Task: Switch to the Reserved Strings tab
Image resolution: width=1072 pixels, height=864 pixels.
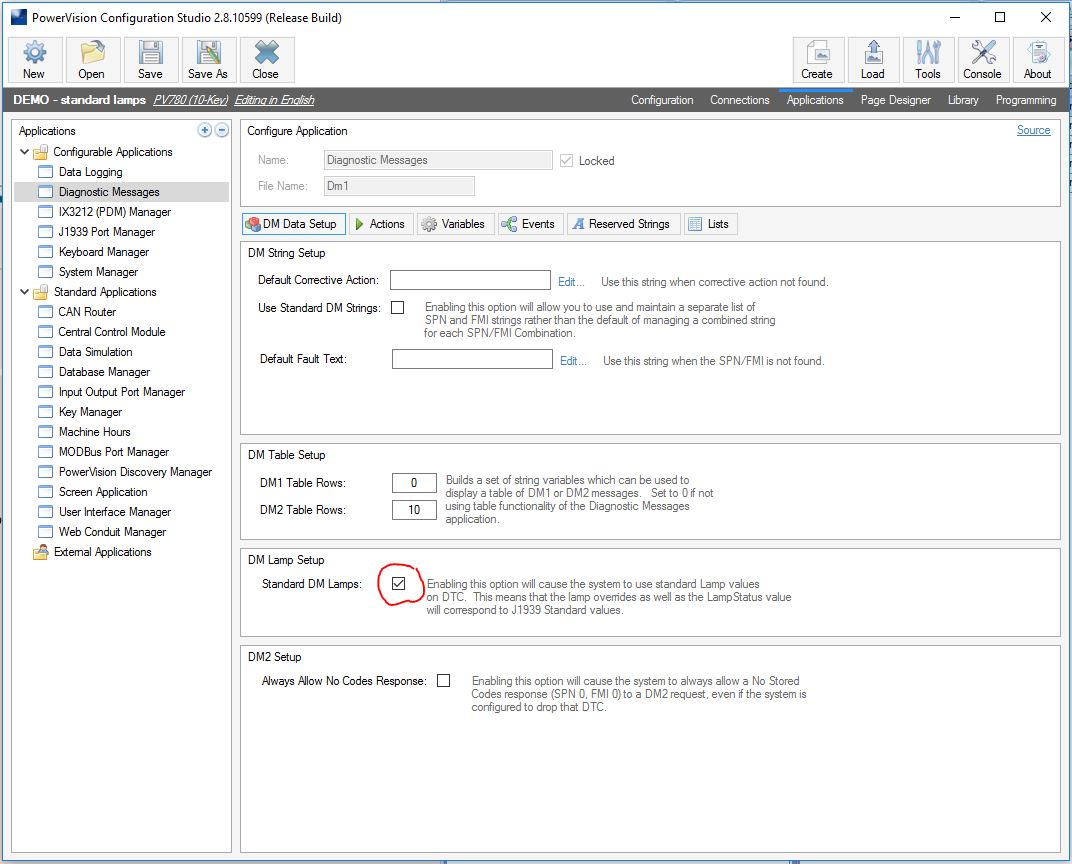Action: point(623,224)
